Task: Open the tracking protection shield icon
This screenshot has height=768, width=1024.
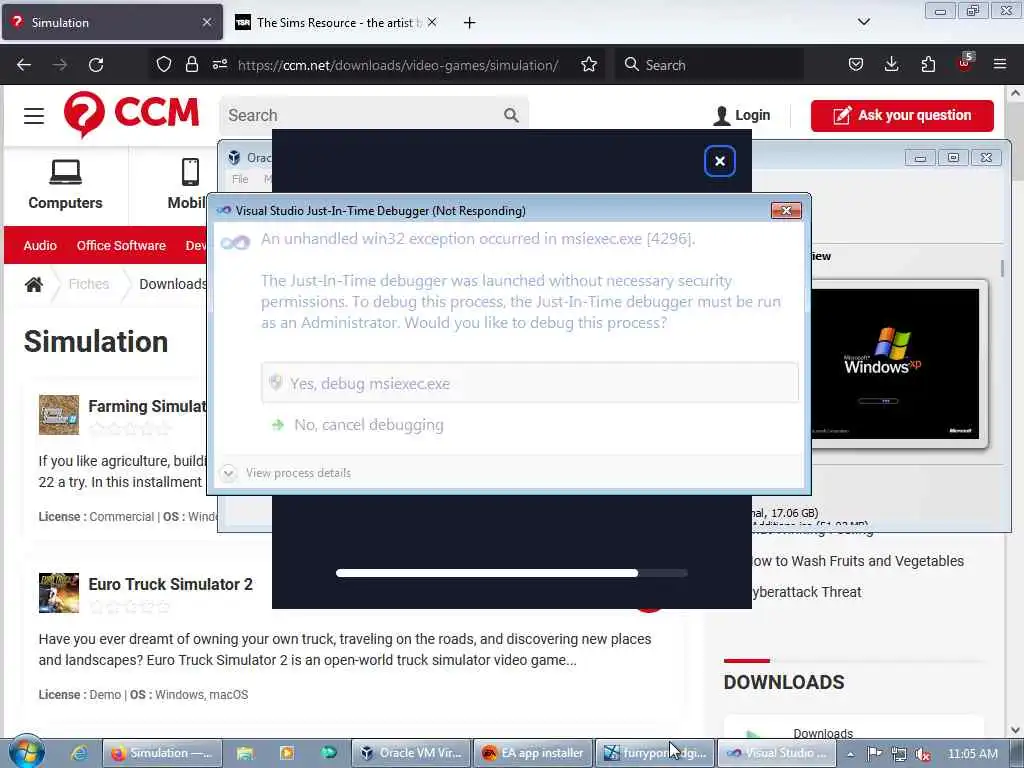Action: (164, 64)
